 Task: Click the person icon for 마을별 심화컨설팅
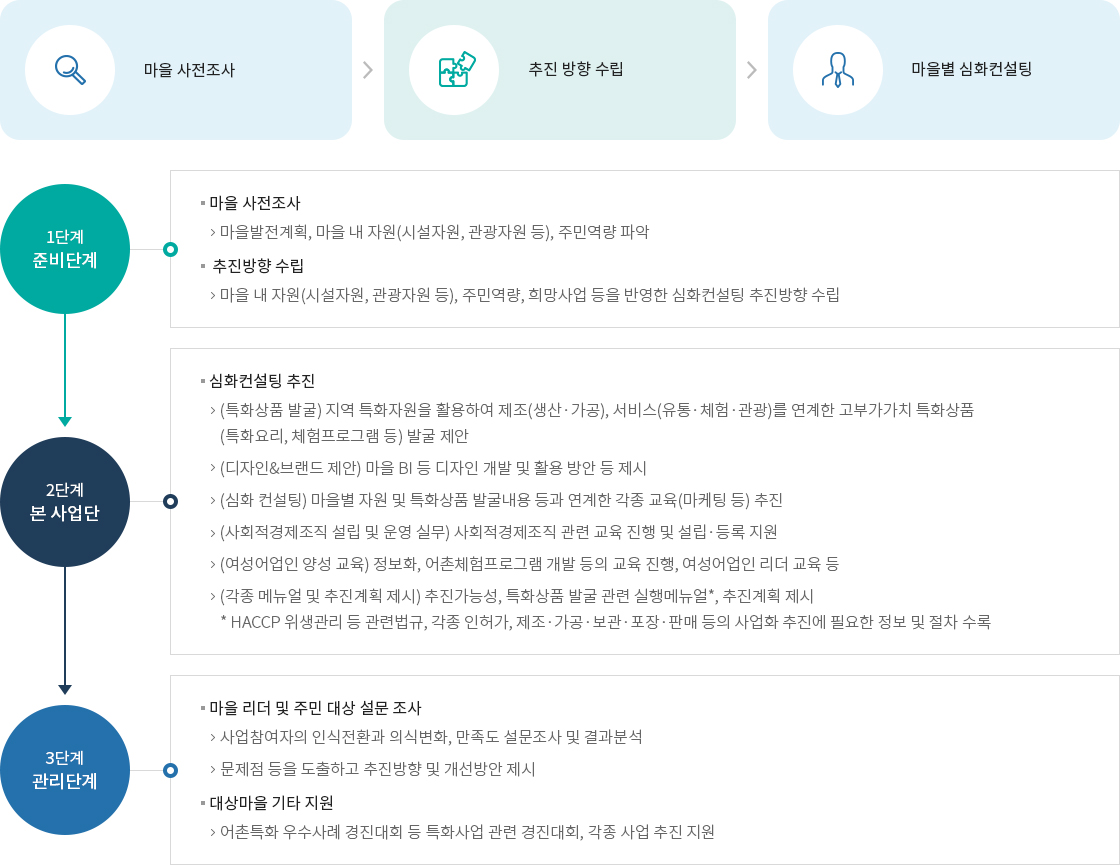(838, 70)
